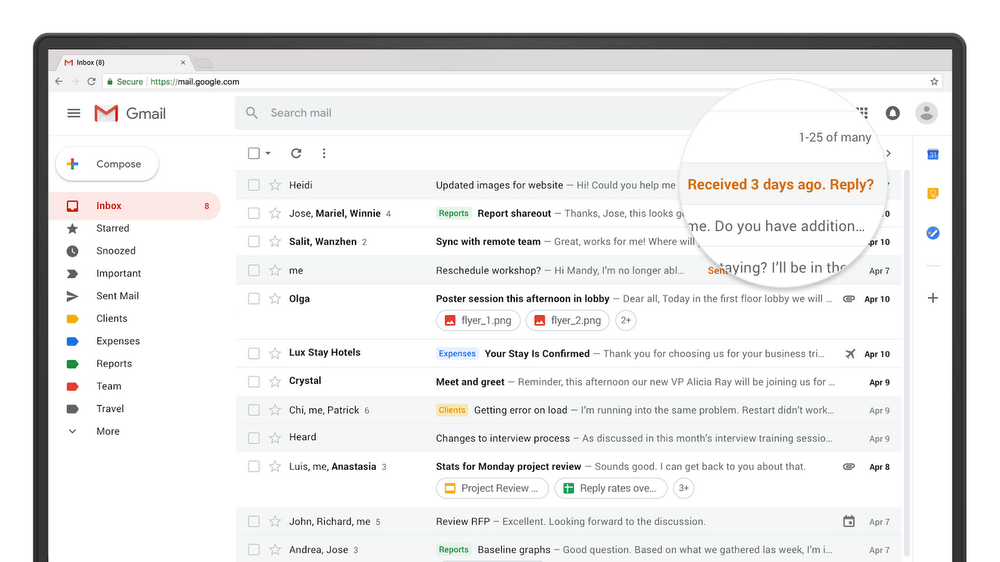Image resolution: width=1000 pixels, height=562 pixels.
Task: Open Google Keep in side panel
Action: tap(932, 194)
